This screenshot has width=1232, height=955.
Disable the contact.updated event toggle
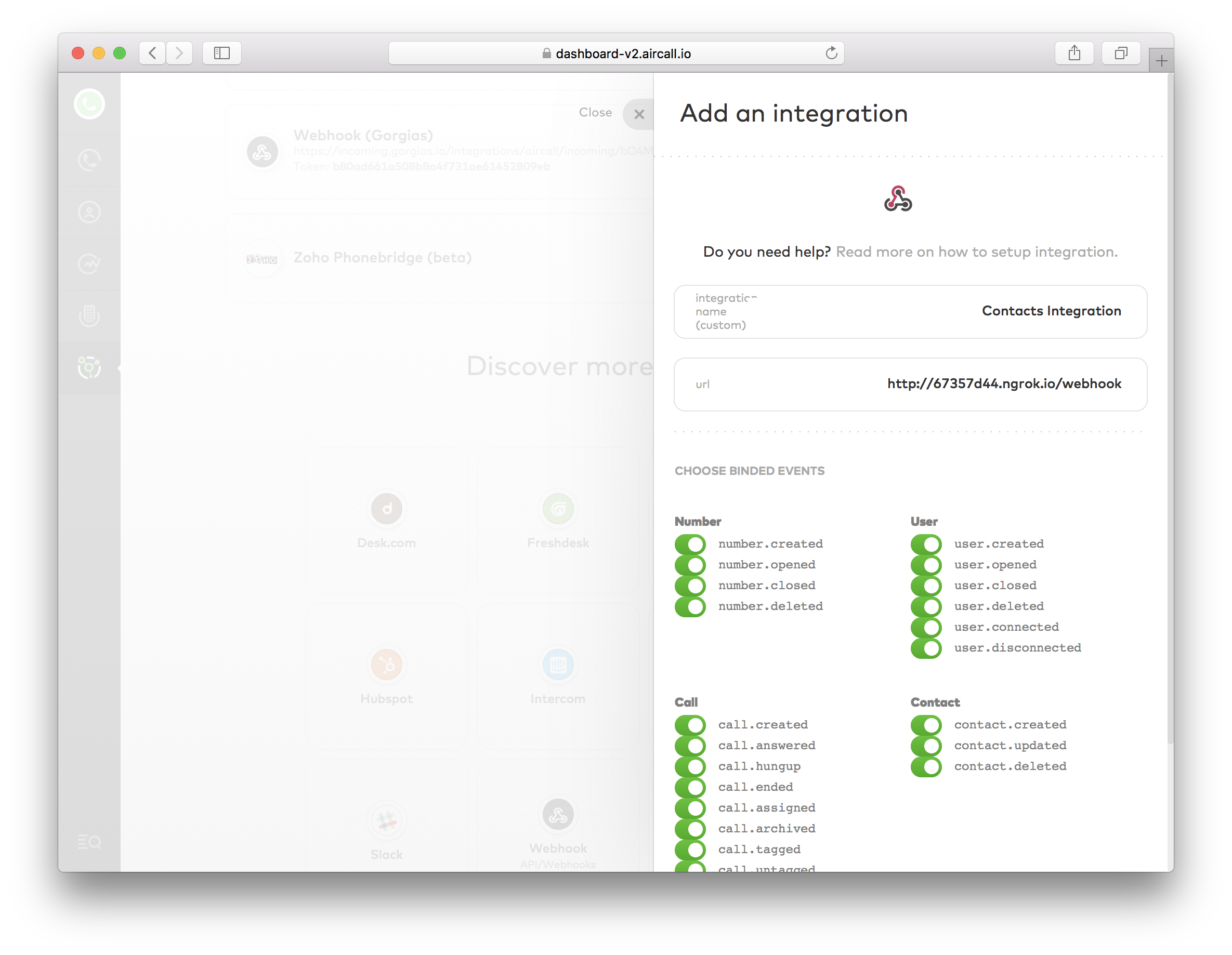point(926,745)
